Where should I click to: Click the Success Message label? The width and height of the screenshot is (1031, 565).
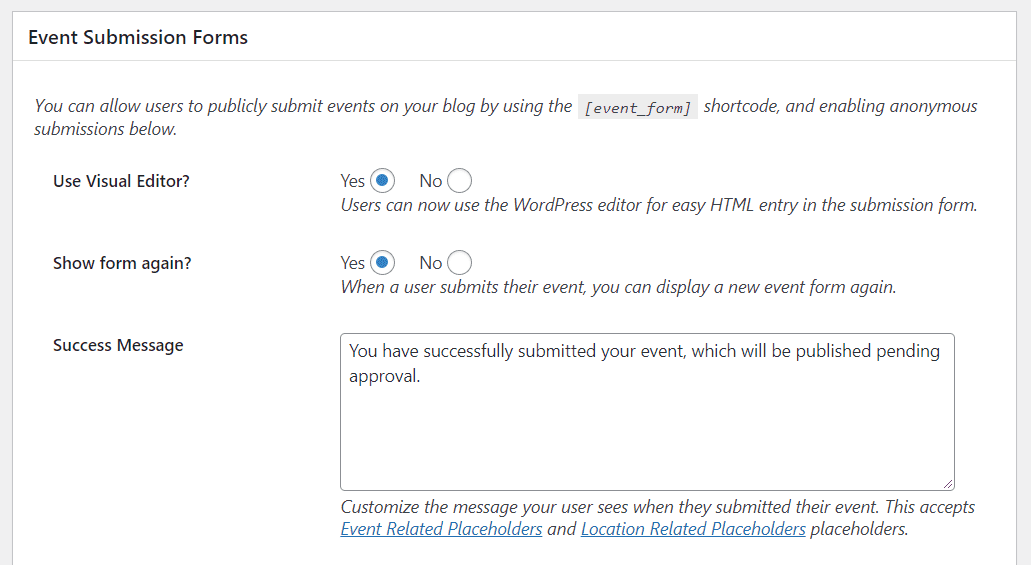coord(118,345)
